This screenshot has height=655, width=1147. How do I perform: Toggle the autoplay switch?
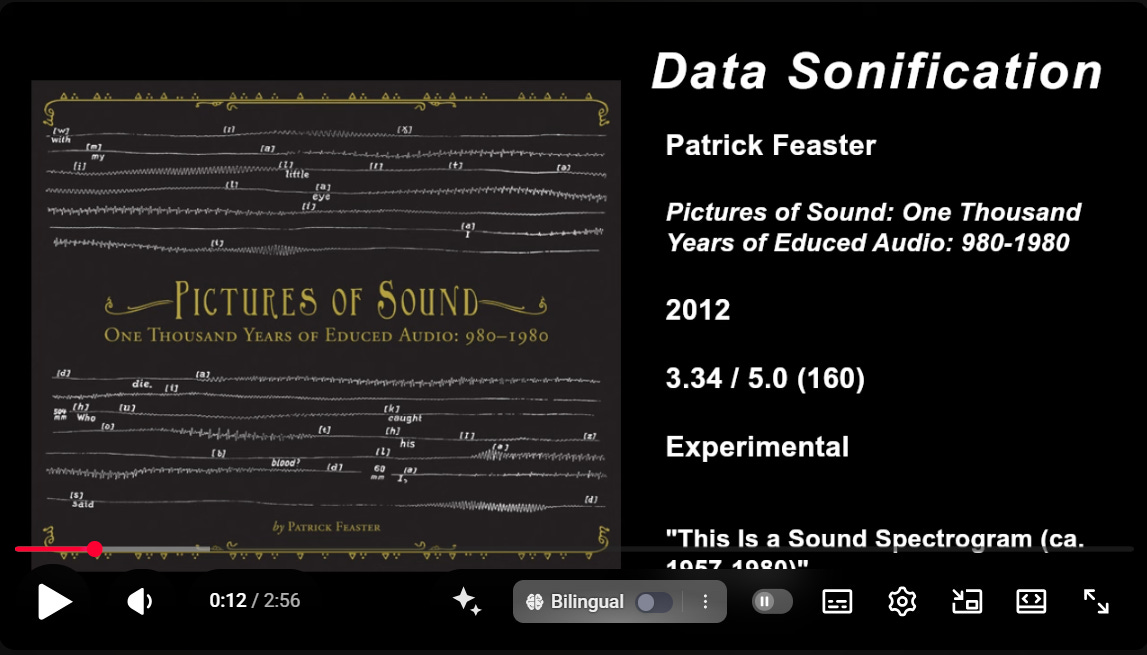point(772,602)
